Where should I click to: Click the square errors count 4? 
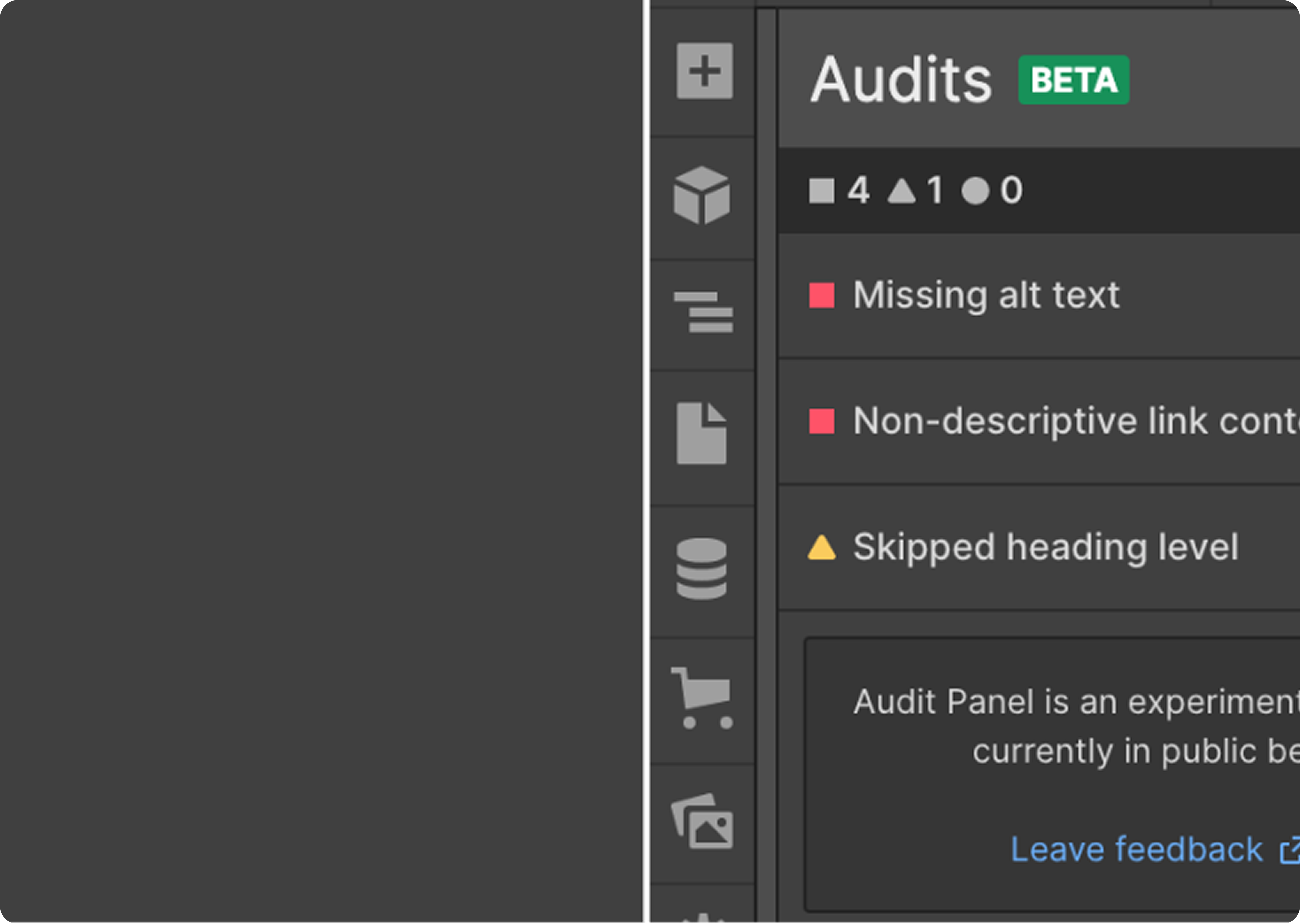(840, 190)
